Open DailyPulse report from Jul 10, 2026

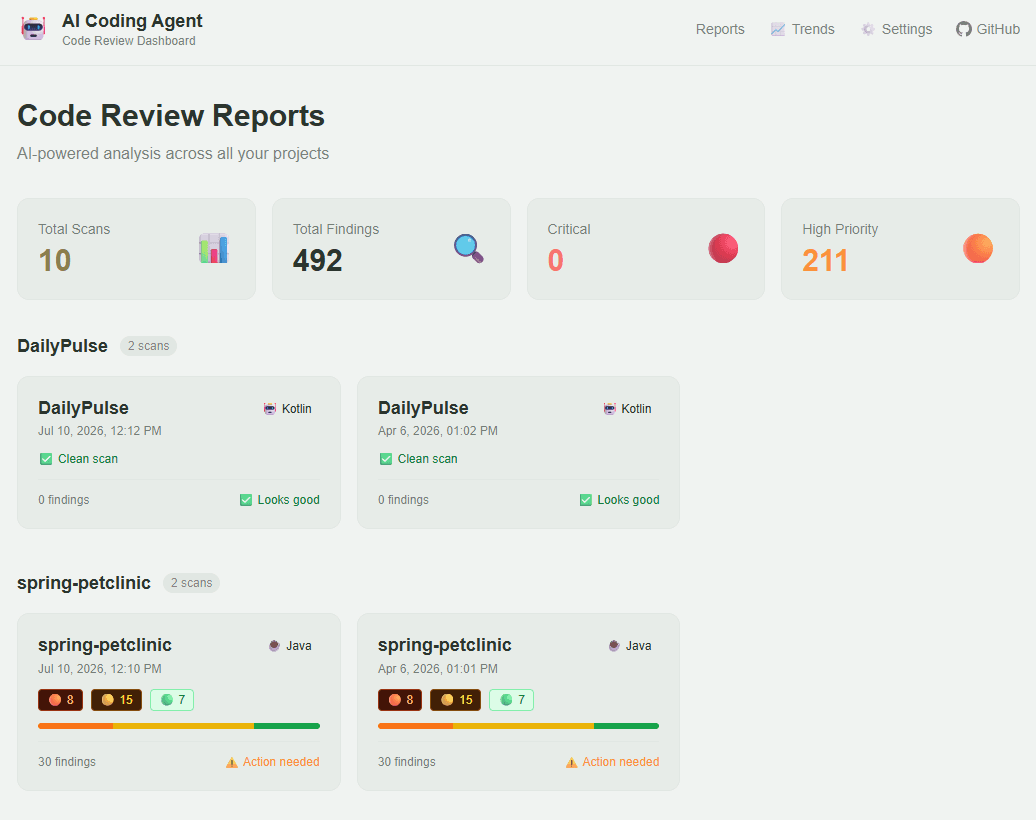179,453
